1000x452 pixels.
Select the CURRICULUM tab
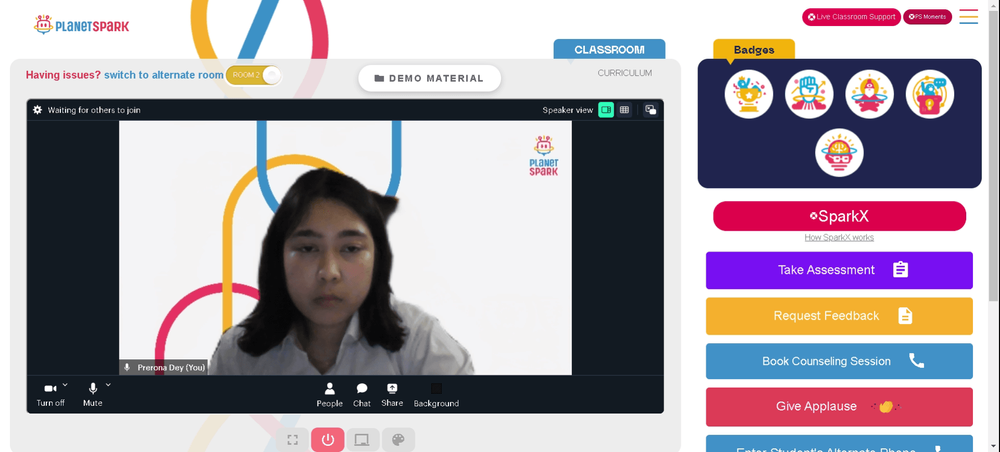click(624, 73)
